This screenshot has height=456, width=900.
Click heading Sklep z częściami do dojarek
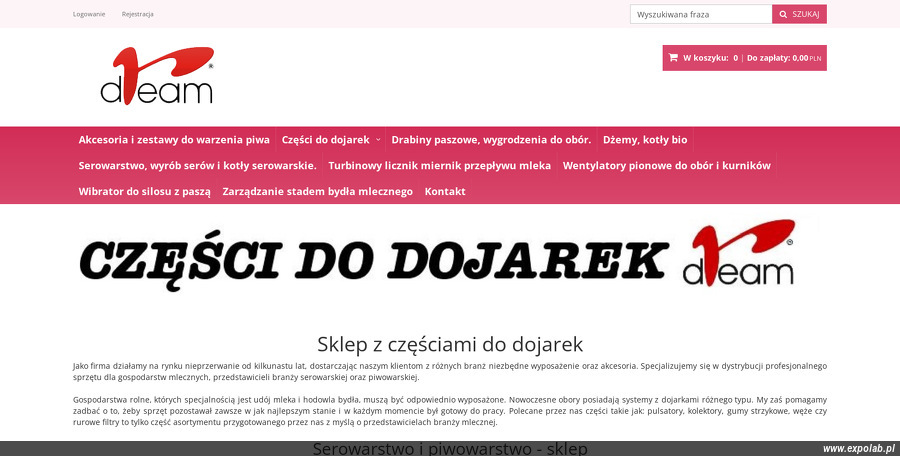click(450, 344)
